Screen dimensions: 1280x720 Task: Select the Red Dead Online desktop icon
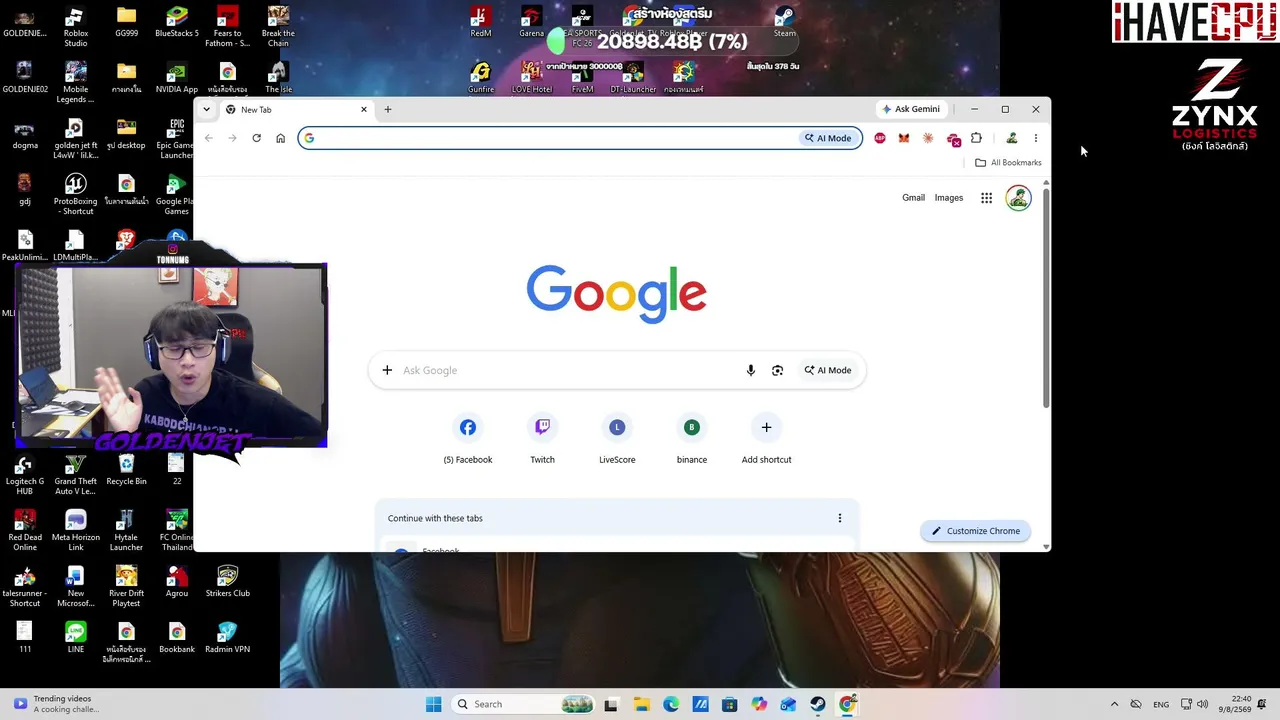(25, 532)
